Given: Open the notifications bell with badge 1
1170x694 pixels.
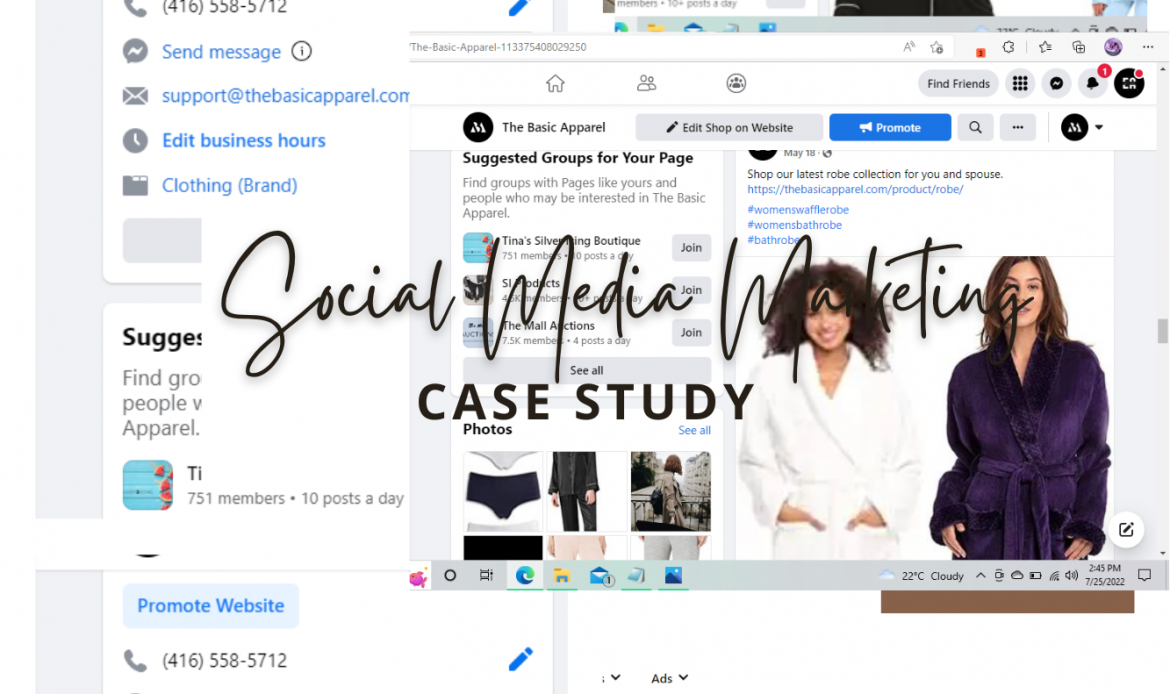Looking at the screenshot, I should tap(1093, 84).
